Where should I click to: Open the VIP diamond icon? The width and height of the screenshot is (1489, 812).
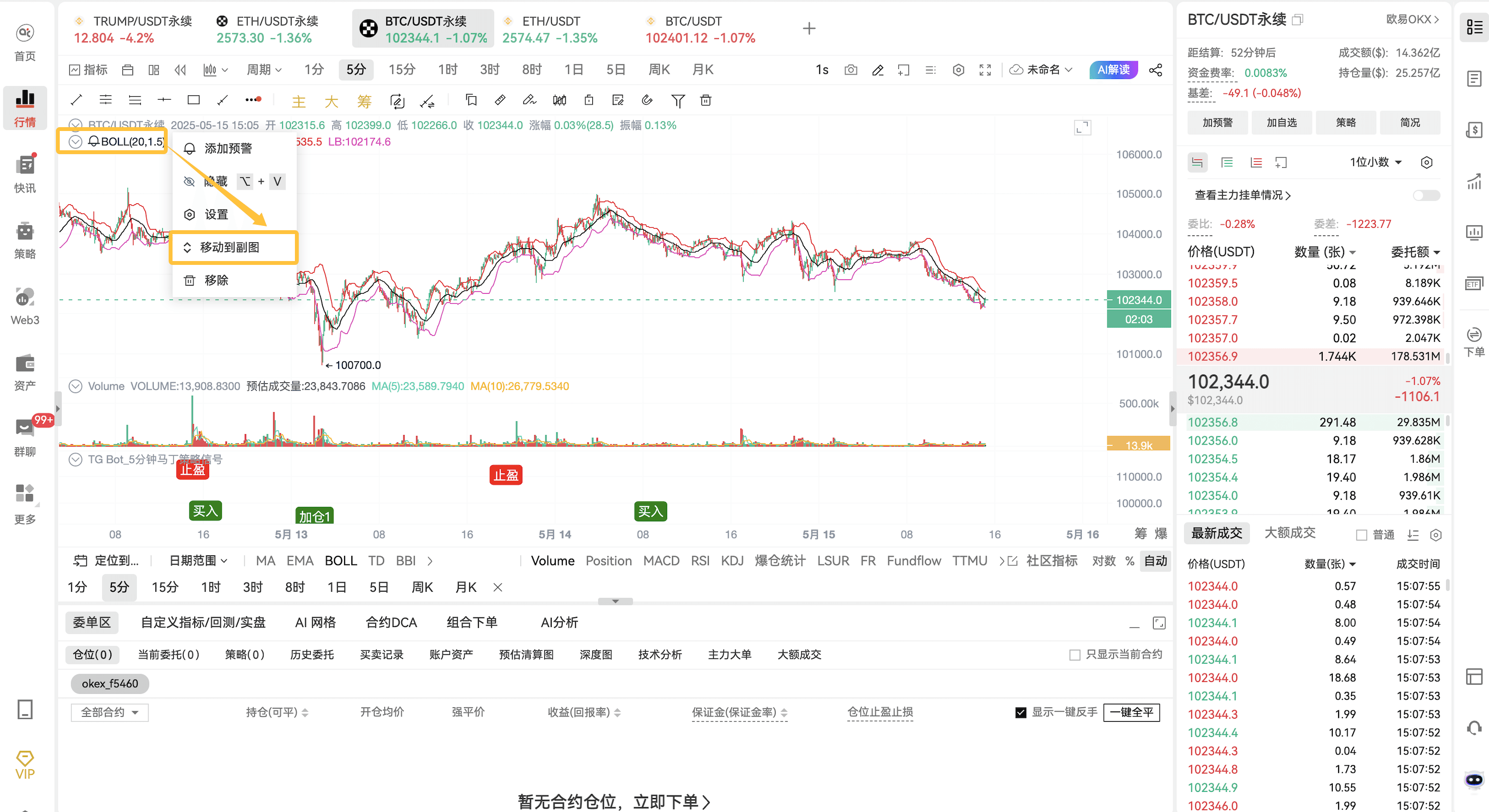(x=25, y=765)
